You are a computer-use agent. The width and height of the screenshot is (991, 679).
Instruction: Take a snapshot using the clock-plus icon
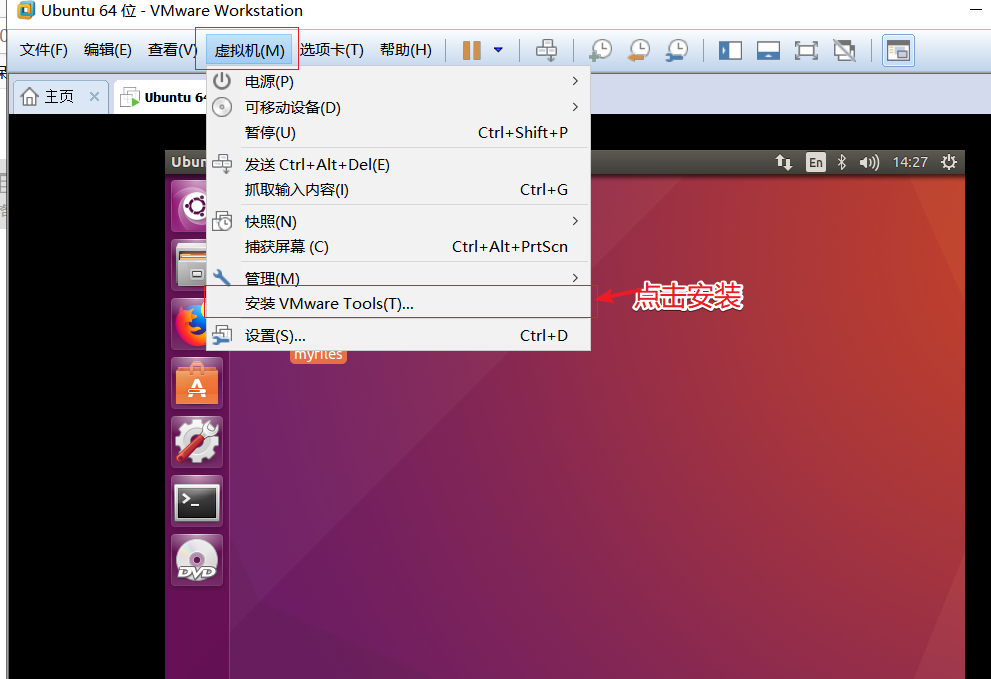(600, 50)
